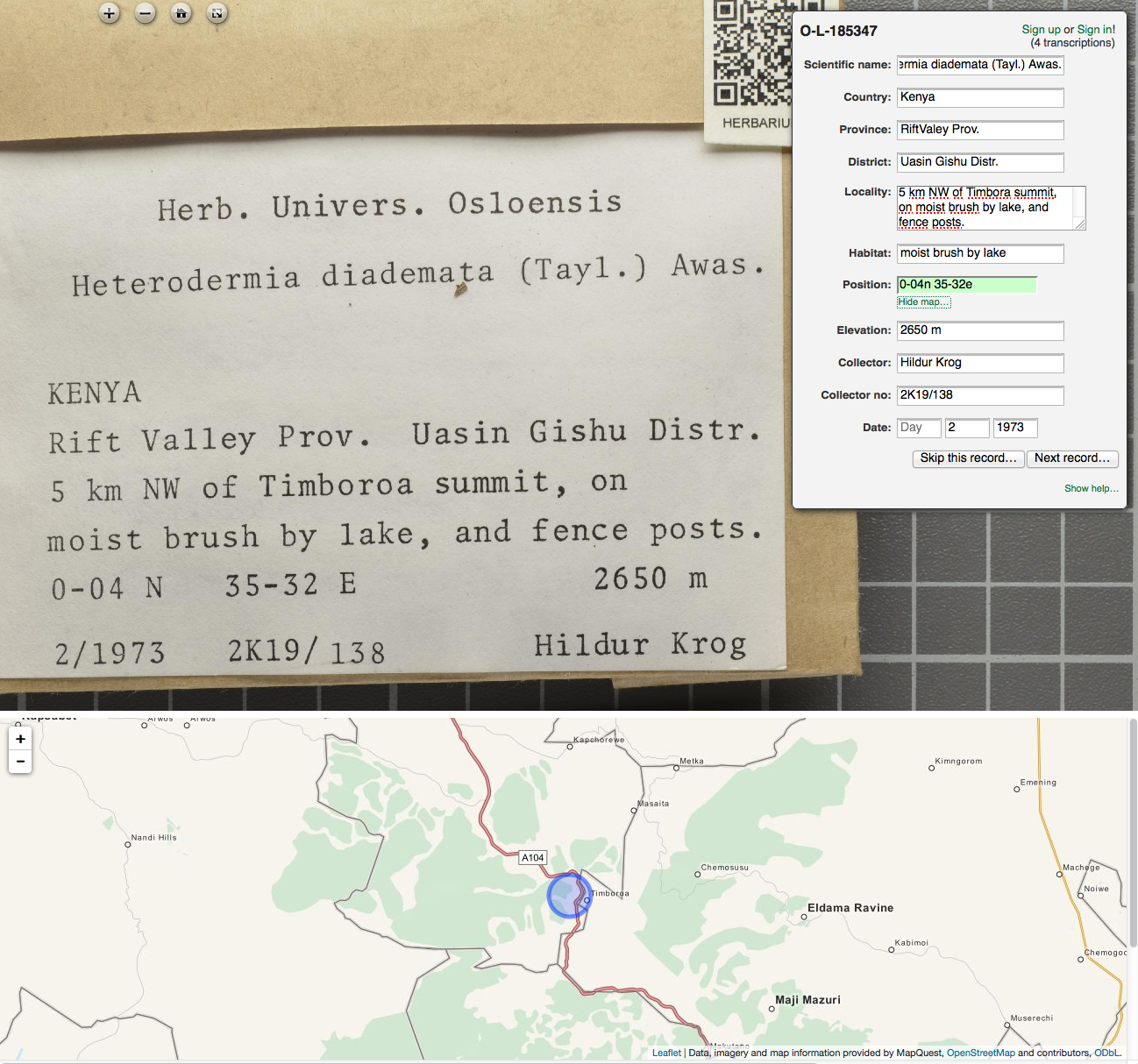This screenshot has height=1064, width=1138.
Task: Toggle full page image viewer
Action: (x=217, y=13)
